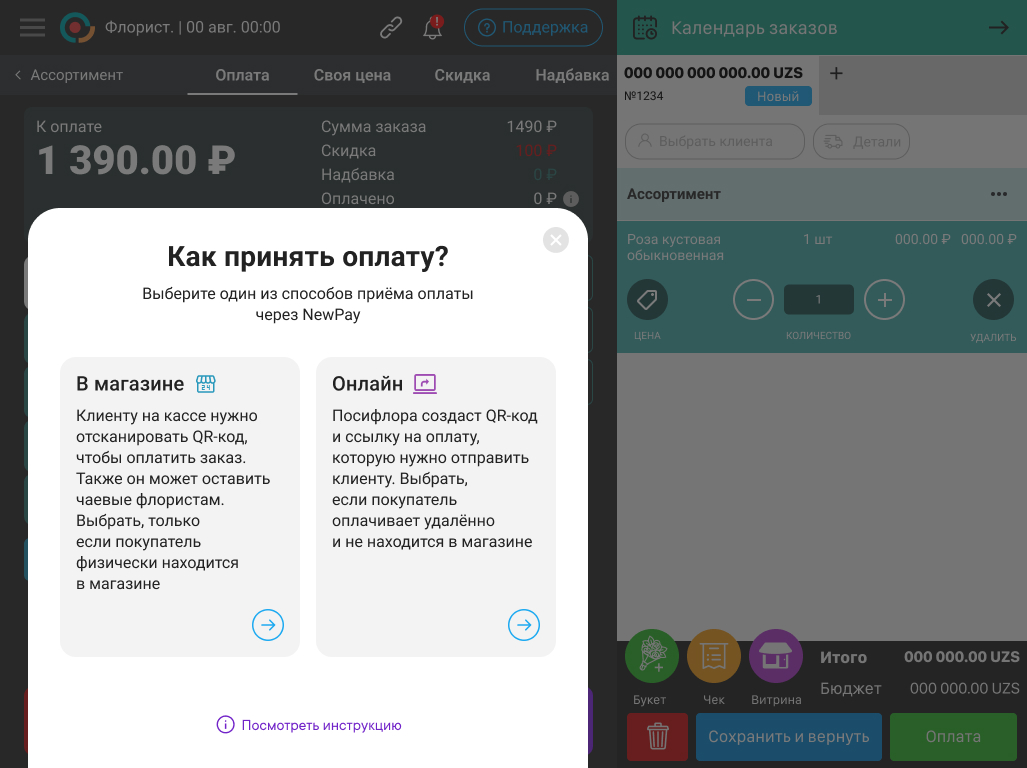Switch to Скидка tab
The height and width of the screenshot is (768, 1027).
click(462, 75)
